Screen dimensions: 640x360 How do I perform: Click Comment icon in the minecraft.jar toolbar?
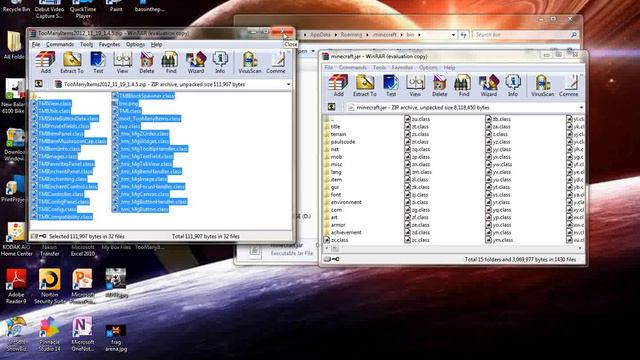click(569, 86)
